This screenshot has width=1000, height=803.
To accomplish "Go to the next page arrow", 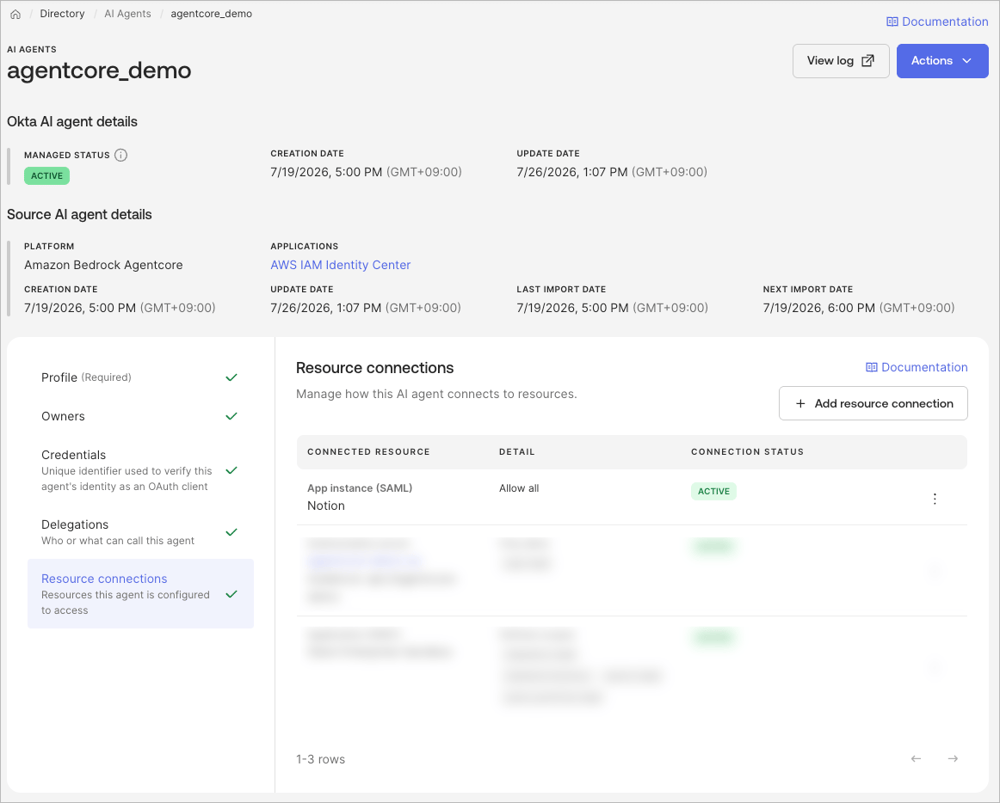I will point(953,758).
